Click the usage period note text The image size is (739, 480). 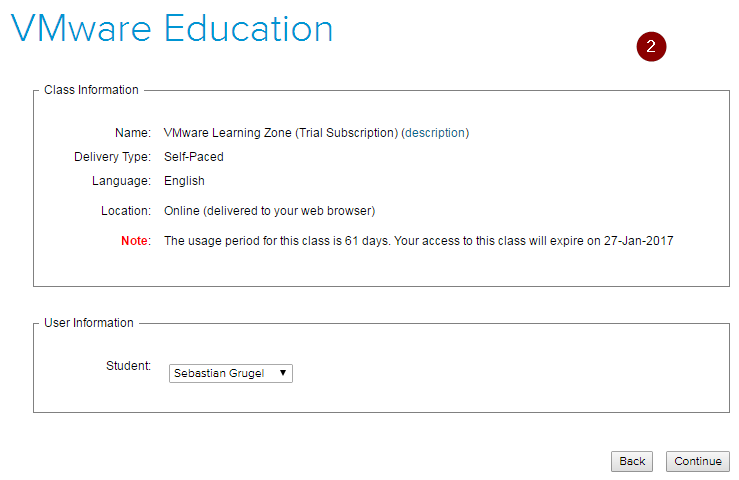click(x=418, y=241)
